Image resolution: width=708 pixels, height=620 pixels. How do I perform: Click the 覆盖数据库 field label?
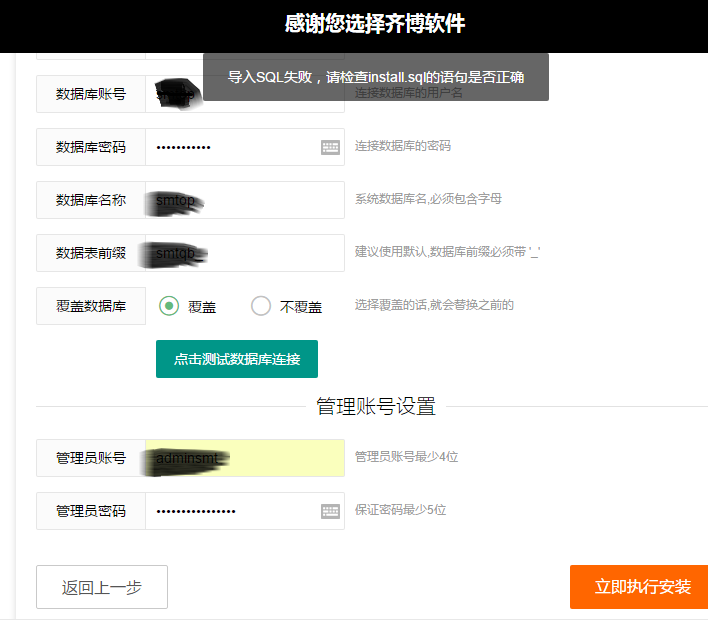[91, 306]
